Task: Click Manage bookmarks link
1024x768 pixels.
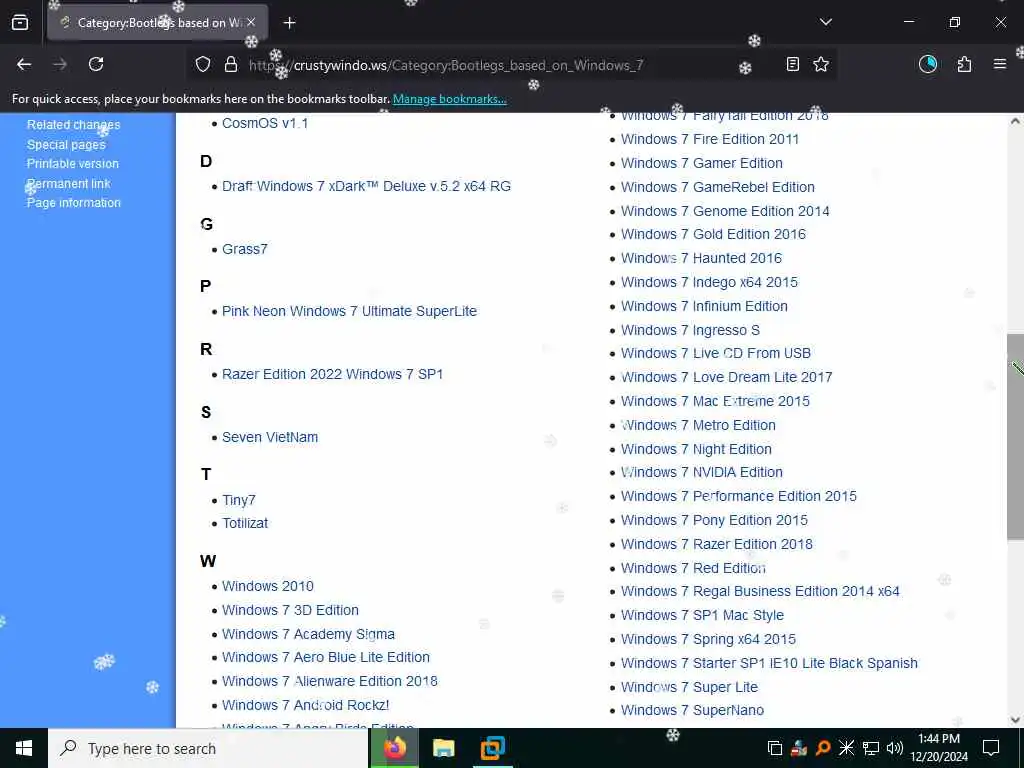Action: click(449, 99)
